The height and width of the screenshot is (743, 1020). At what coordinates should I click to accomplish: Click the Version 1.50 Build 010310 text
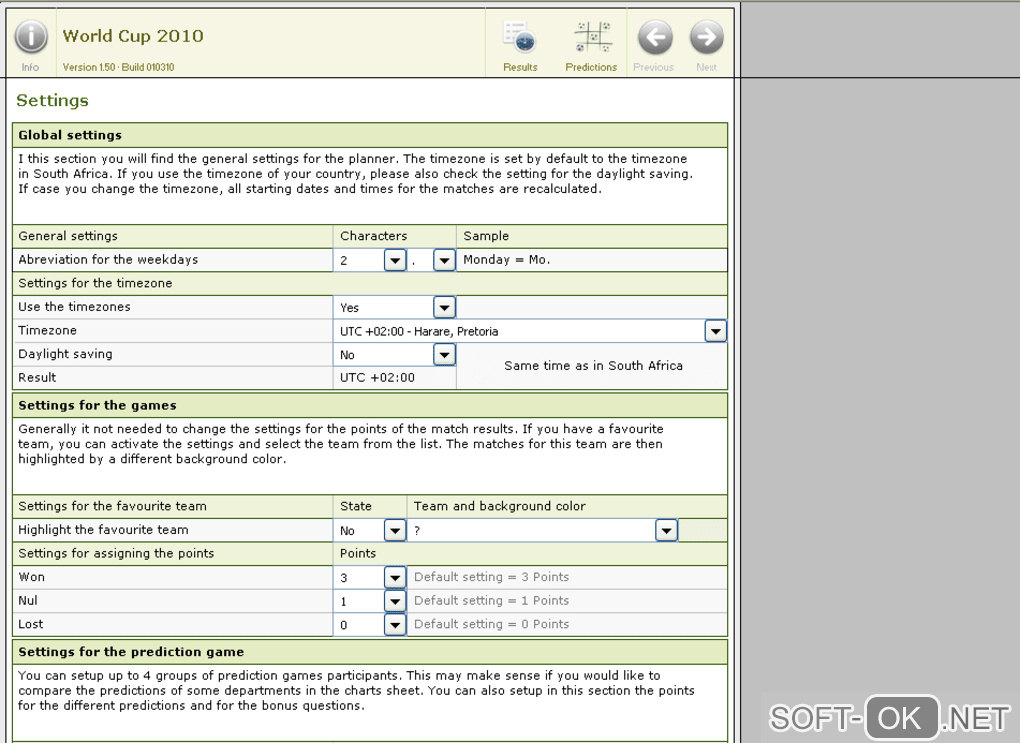coord(118,67)
